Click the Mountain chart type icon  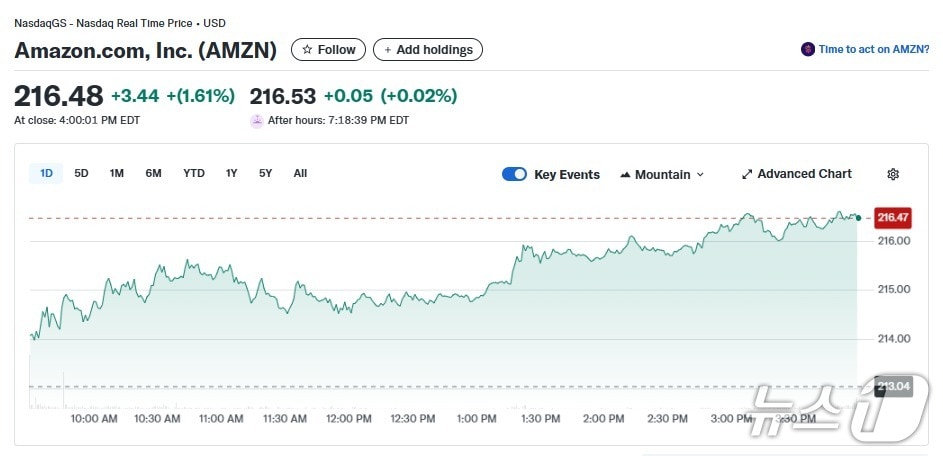click(625, 175)
